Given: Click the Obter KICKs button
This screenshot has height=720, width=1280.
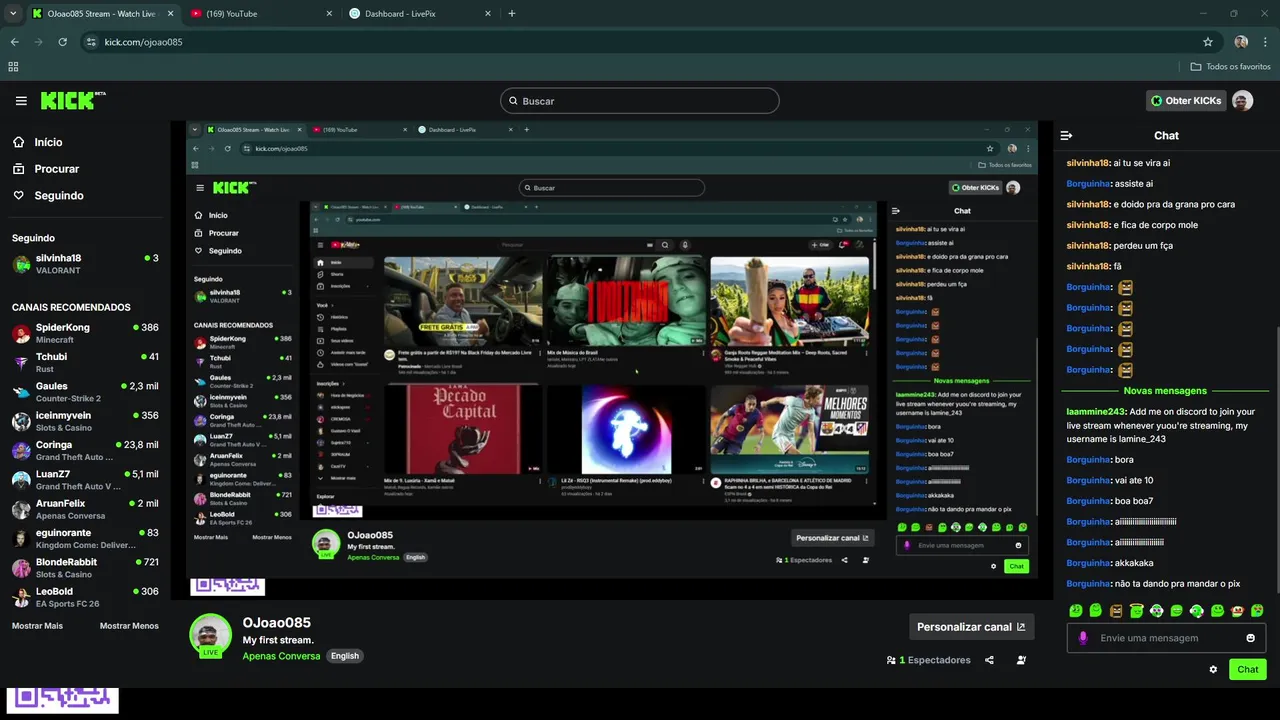Looking at the screenshot, I should click(x=1186, y=101).
